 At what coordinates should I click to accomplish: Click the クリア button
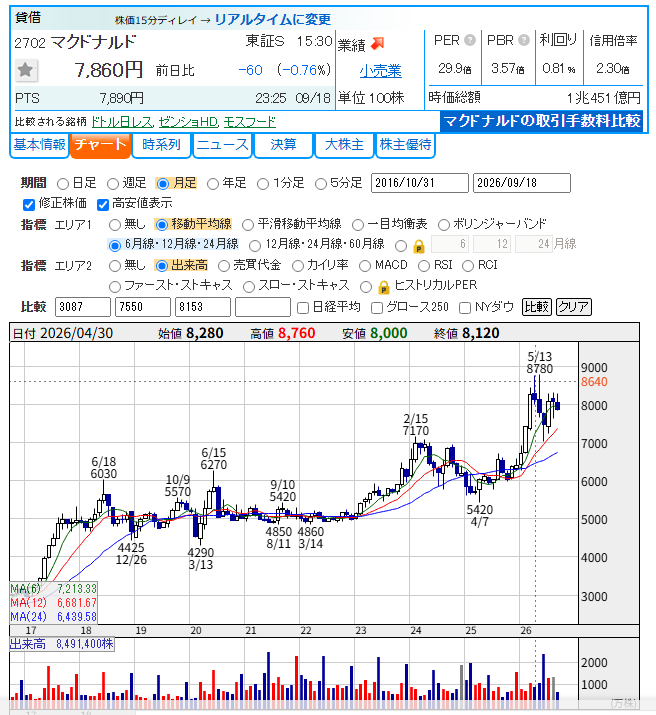pyautogui.click(x=574, y=307)
